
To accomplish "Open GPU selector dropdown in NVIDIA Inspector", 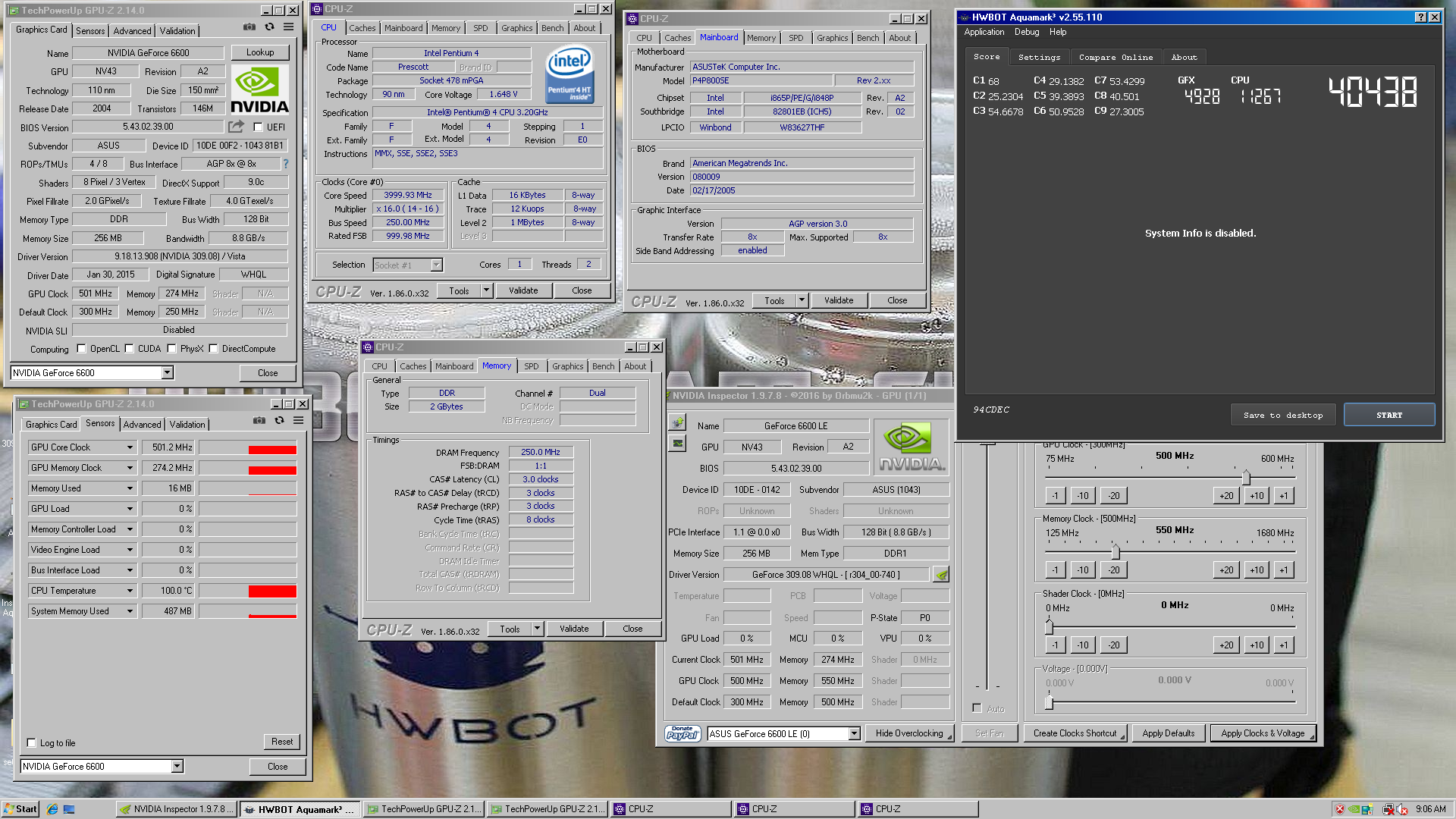I will (855, 733).
